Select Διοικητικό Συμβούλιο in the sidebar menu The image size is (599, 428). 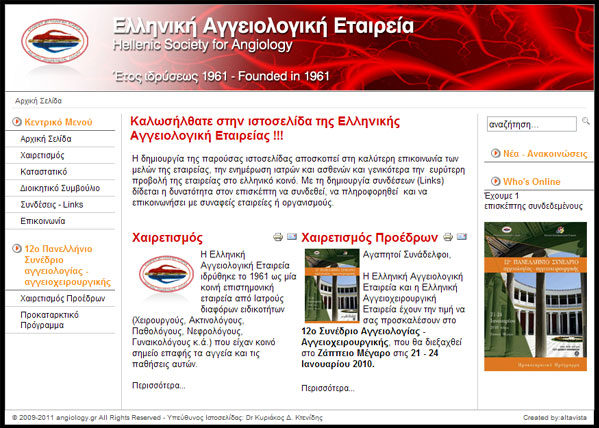(x=60, y=188)
